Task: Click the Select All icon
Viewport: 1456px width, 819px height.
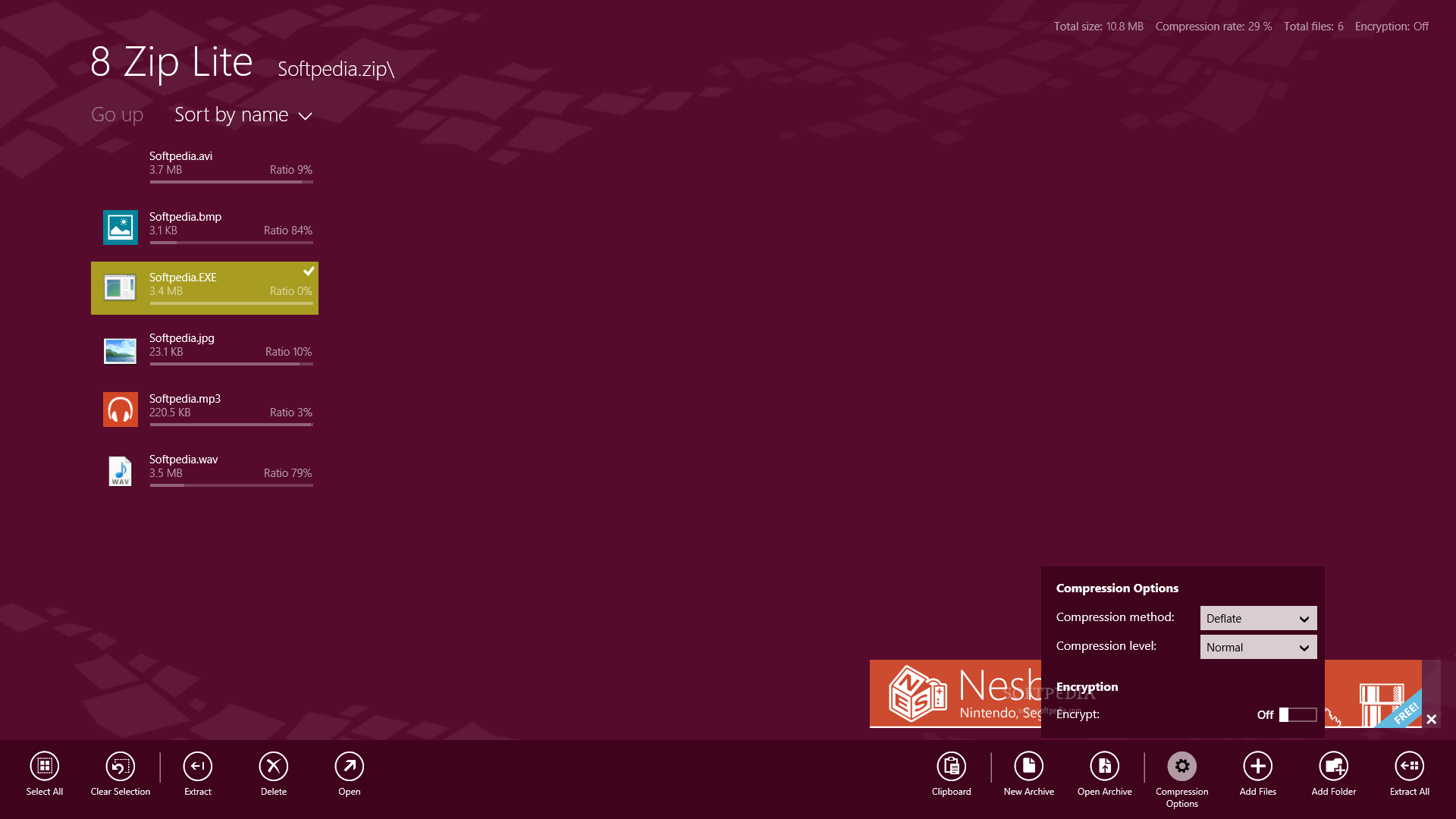Action: (x=44, y=766)
